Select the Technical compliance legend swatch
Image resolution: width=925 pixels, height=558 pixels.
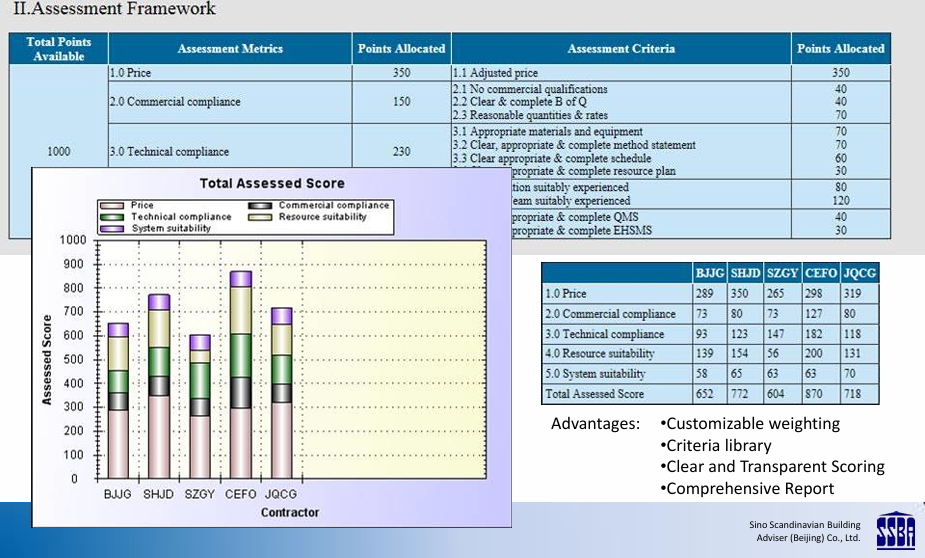click(112, 217)
